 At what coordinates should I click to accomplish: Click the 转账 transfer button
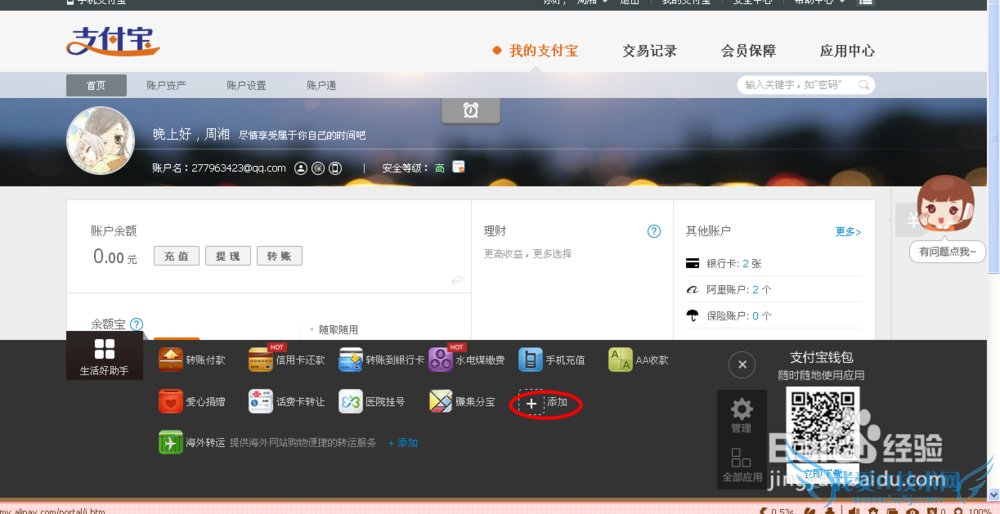[279, 256]
